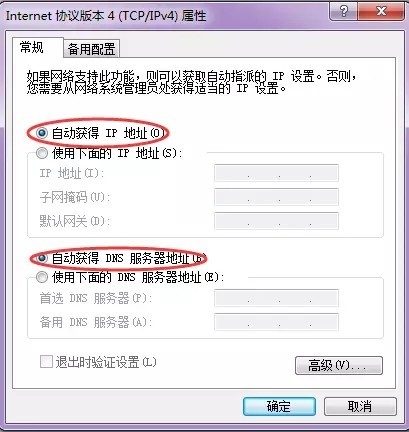Select 使用下面的 IP 地址 radio button
This screenshot has width=409, height=432.
tap(42, 154)
